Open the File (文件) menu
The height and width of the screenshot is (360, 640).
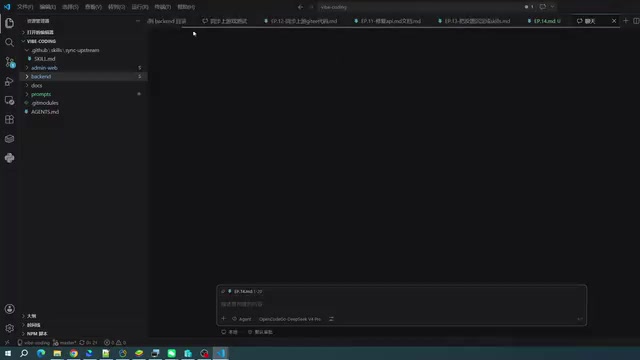[25, 7]
